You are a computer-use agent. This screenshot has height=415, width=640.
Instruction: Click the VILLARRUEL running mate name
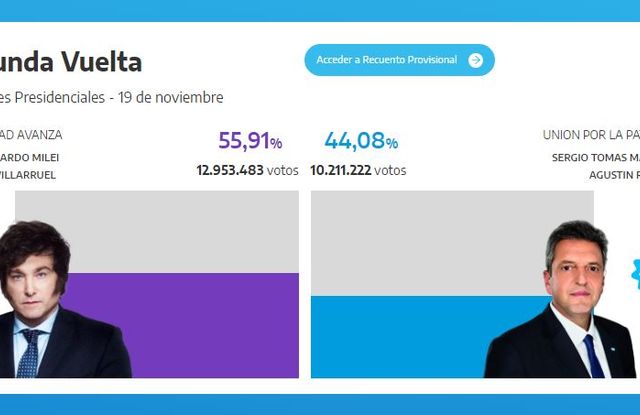pyautogui.click(x=33, y=174)
